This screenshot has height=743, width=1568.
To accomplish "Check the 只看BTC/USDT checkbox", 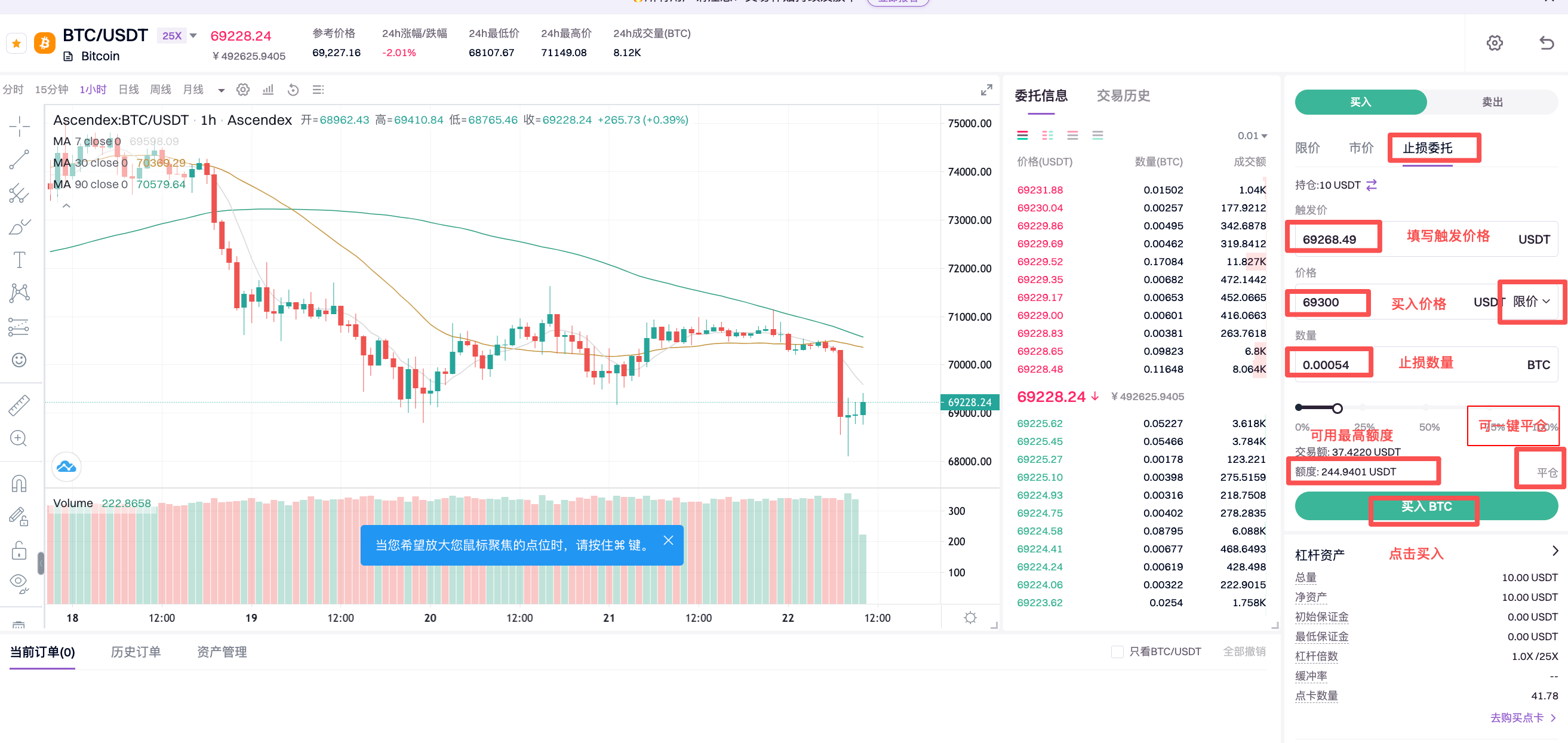I will click(1117, 652).
